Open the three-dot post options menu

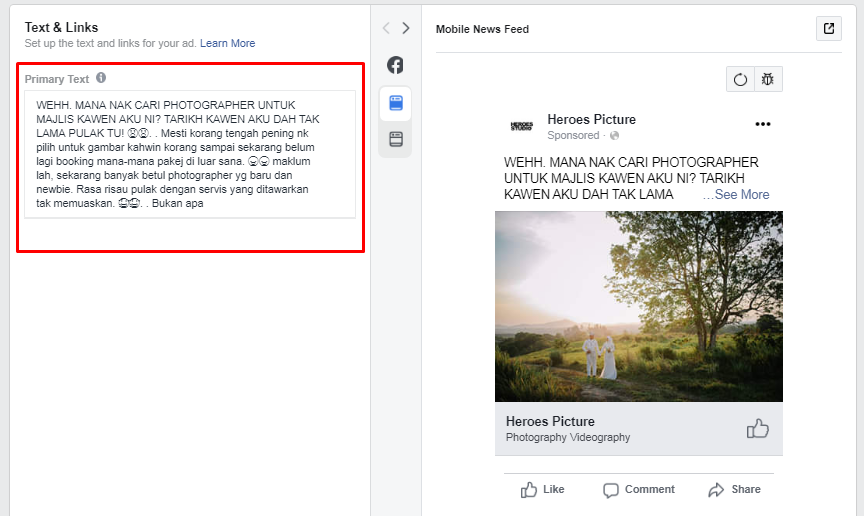pyautogui.click(x=763, y=124)
